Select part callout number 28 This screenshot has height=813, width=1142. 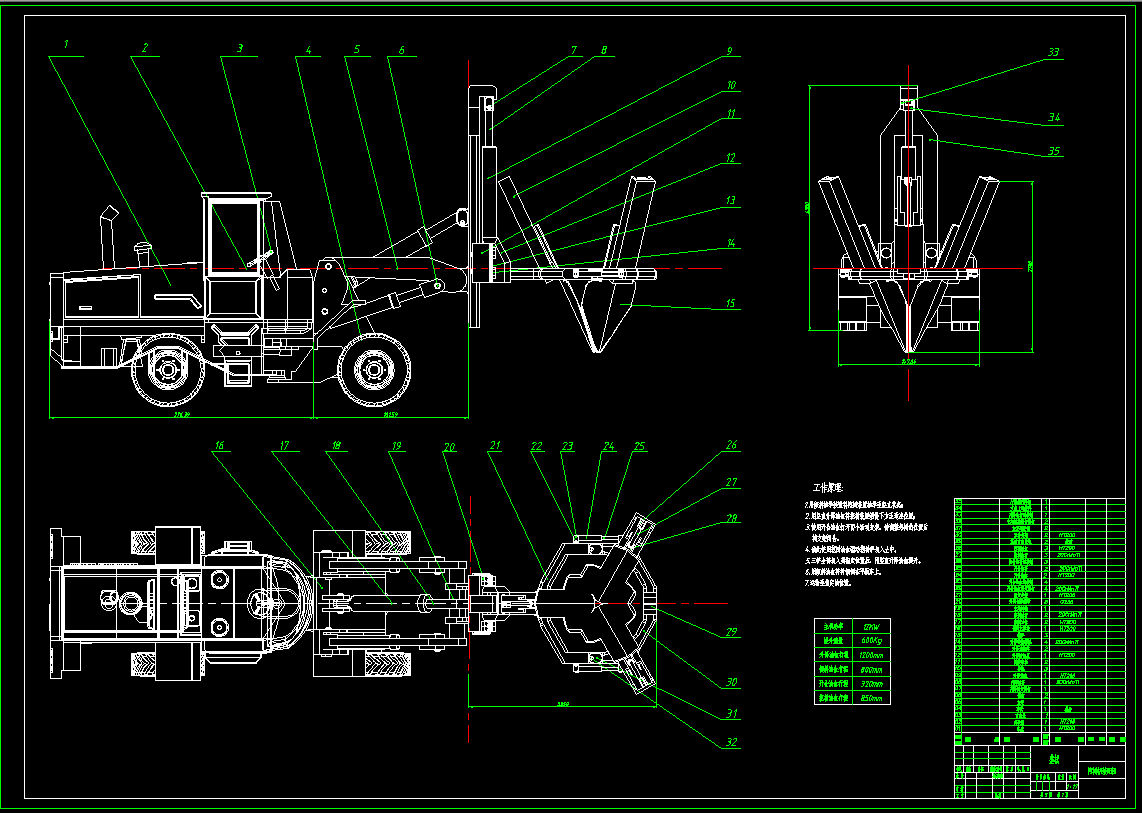click(731, 518)
